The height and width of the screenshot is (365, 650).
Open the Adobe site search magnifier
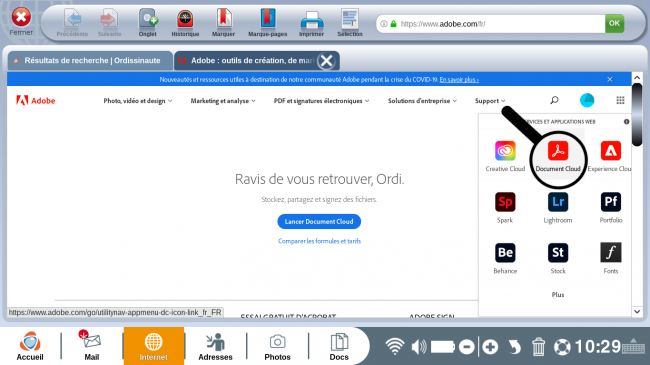(x=554, y=100)
